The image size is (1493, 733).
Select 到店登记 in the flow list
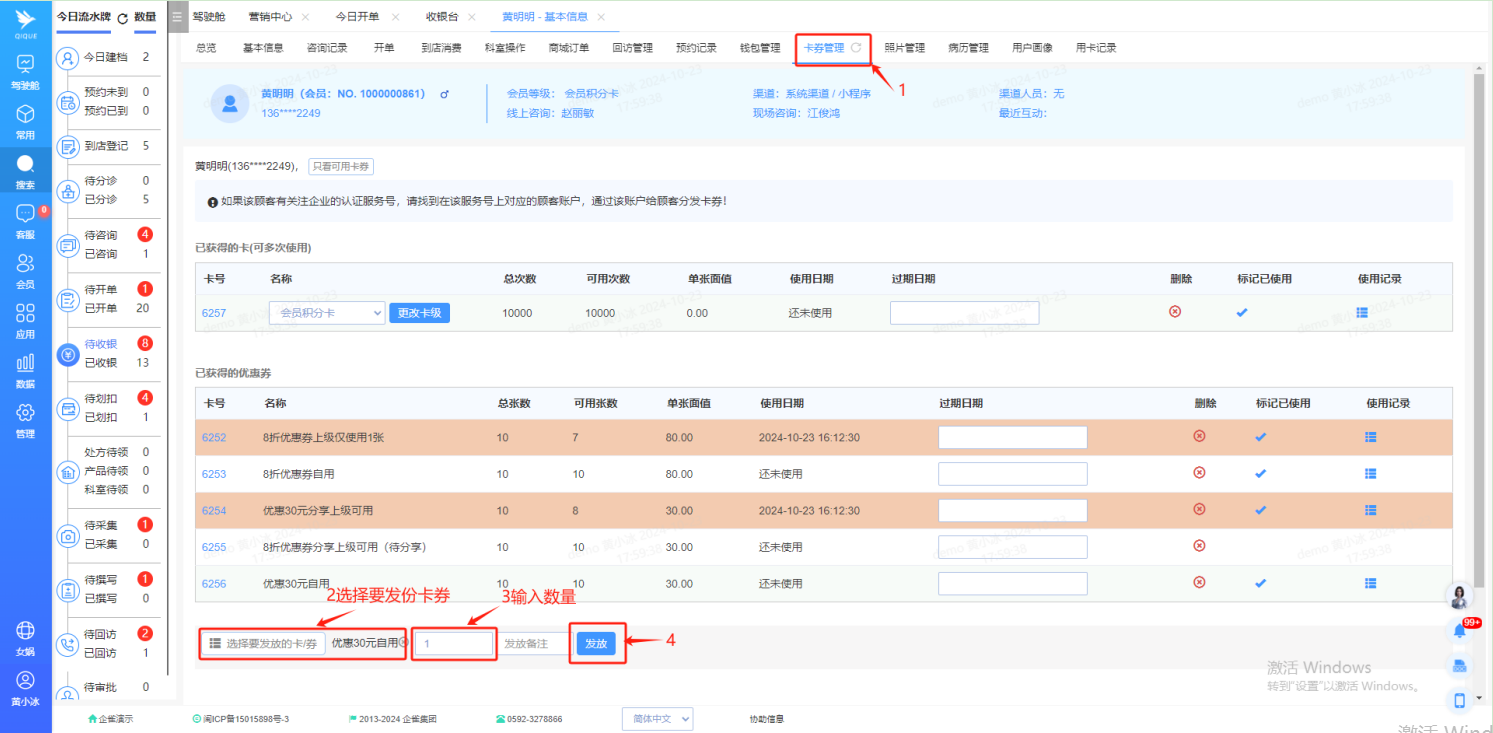pyautogui.click(x=106, y=145)
